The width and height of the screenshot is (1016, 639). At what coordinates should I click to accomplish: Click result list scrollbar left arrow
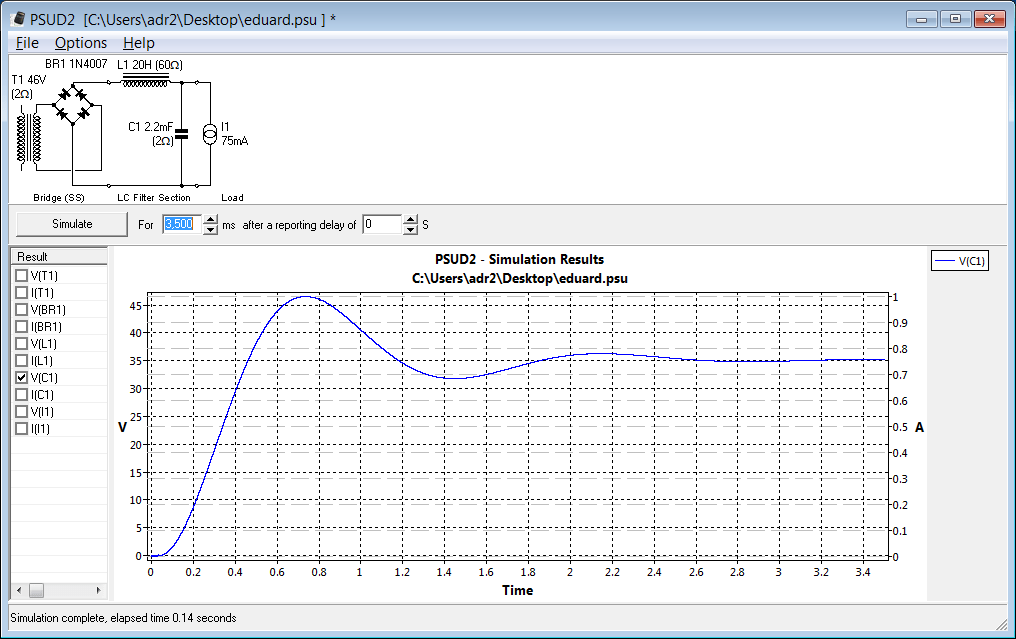tap(19, 590)
